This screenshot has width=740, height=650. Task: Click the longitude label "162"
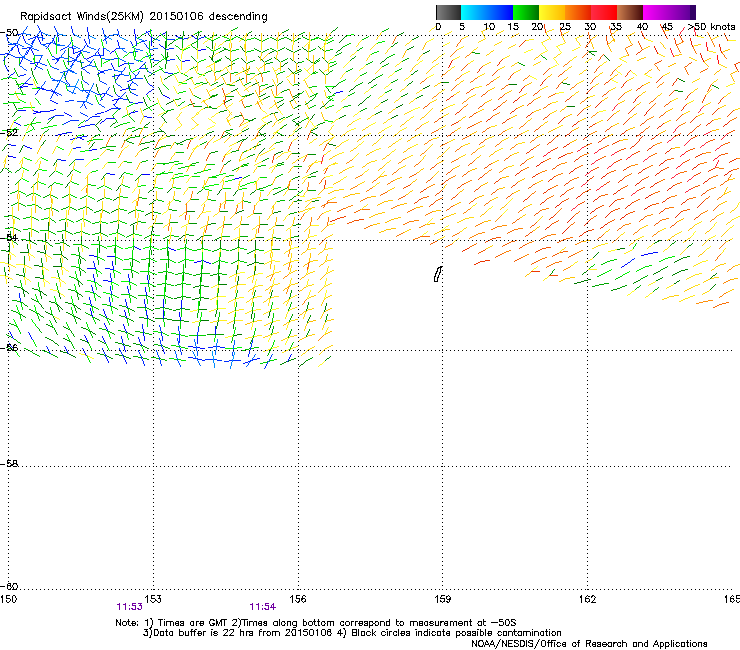[x=587, y=599]
